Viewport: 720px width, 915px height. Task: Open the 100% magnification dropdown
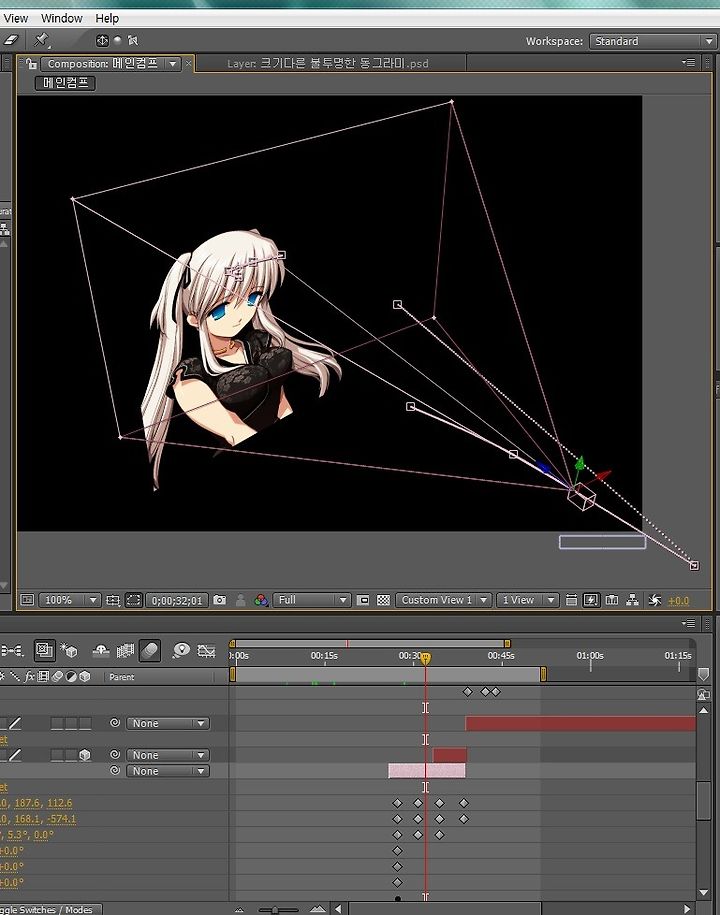pos(69,600)
